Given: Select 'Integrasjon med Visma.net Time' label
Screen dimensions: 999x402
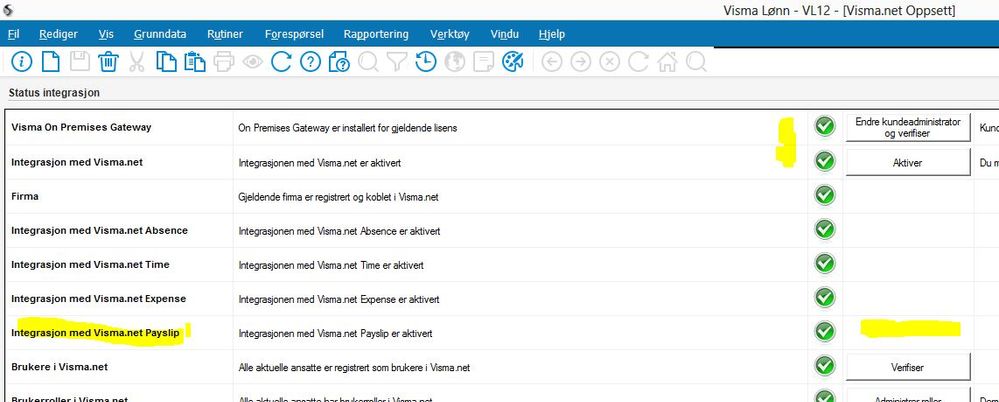Looking at the screenshot, I should point(90,264).
